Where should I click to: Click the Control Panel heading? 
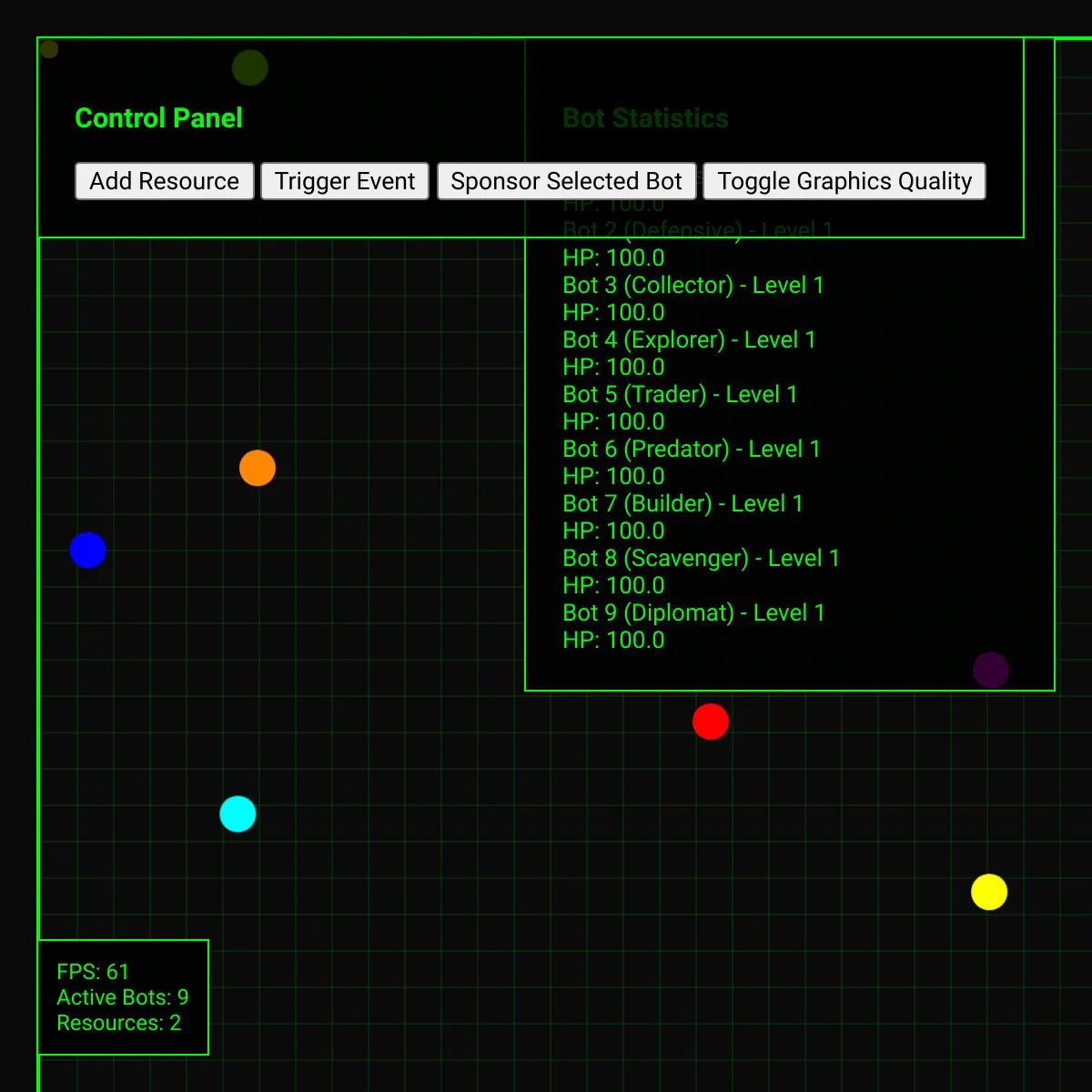click(158, 118)
